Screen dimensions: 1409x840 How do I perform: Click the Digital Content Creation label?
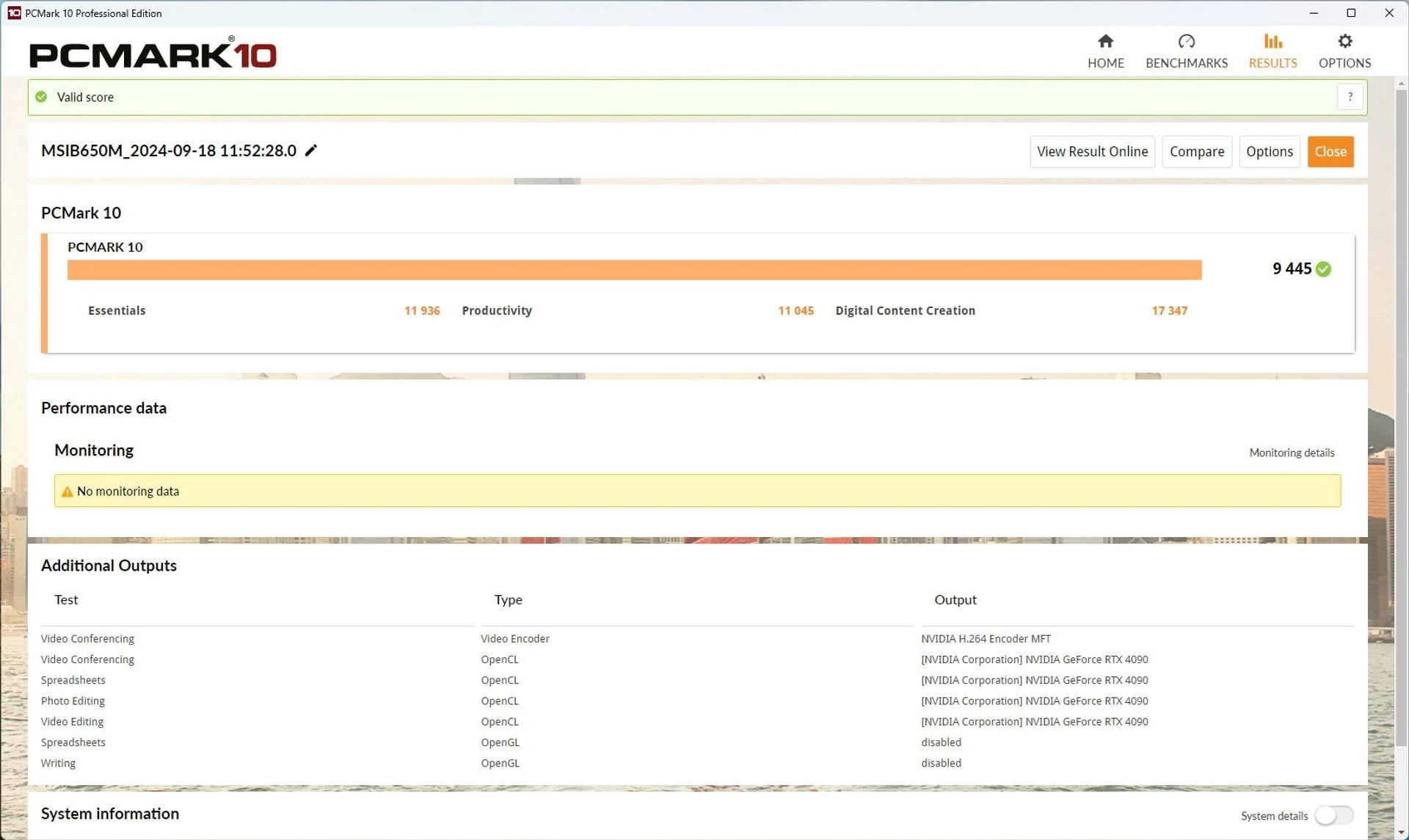click(x=905, y=310)
